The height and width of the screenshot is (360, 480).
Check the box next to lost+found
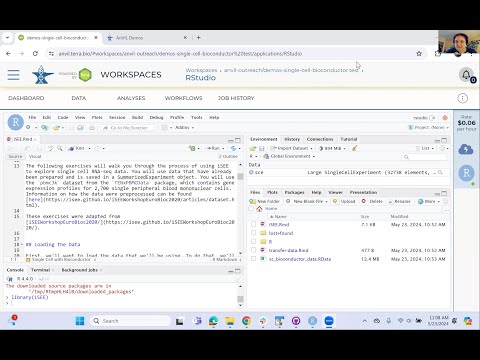(253, 233)
